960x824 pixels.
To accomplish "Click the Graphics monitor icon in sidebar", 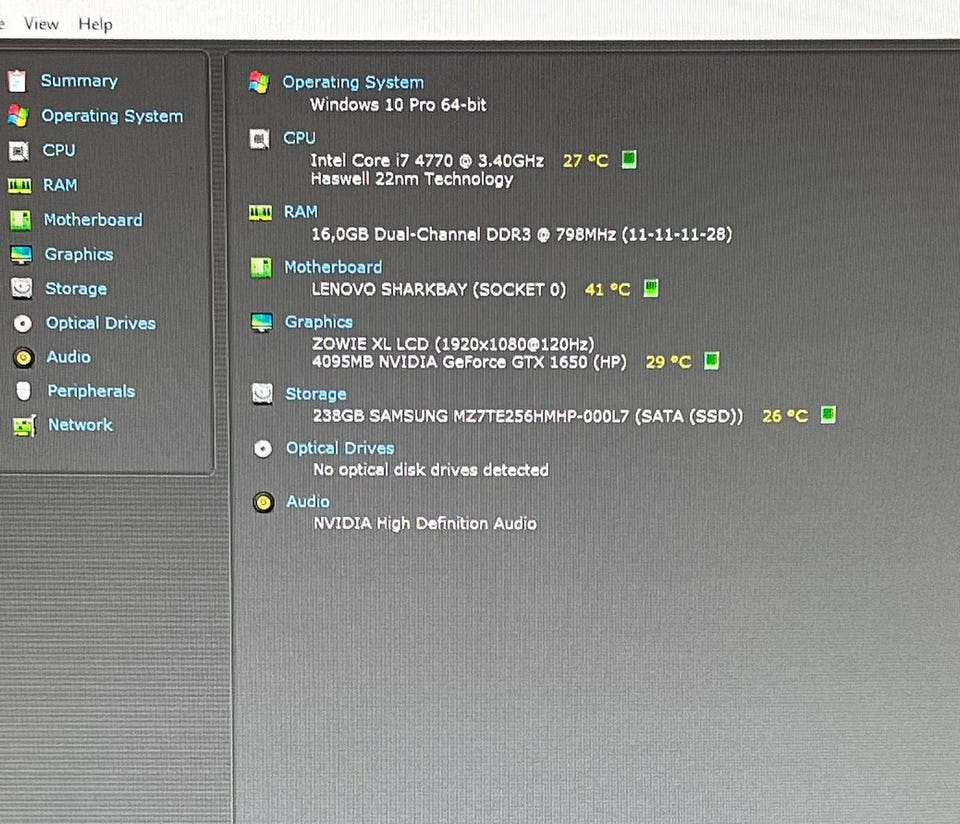I will coord(21,254).
